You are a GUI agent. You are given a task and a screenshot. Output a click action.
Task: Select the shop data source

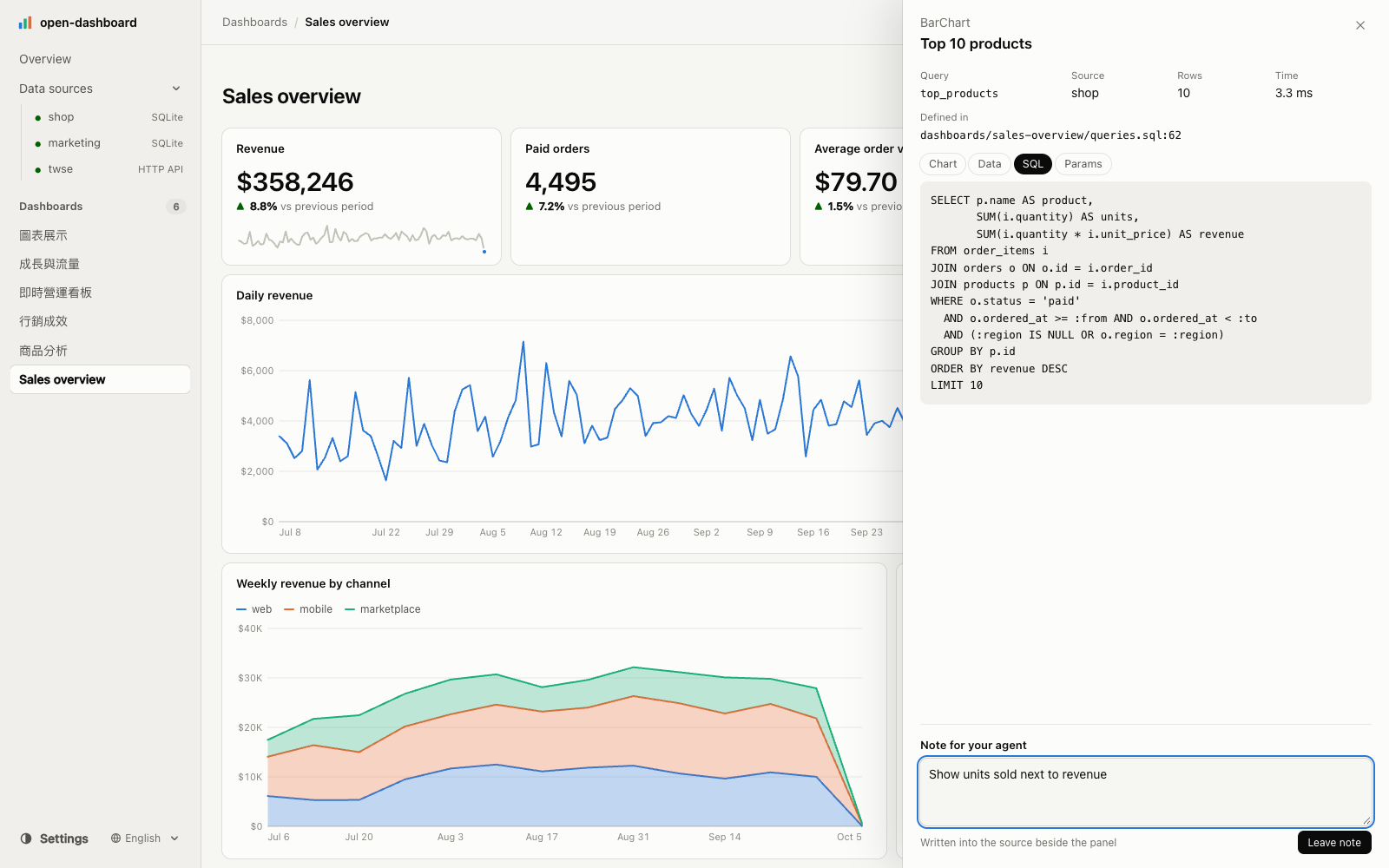pyautogui.click(x=109, y=117)
